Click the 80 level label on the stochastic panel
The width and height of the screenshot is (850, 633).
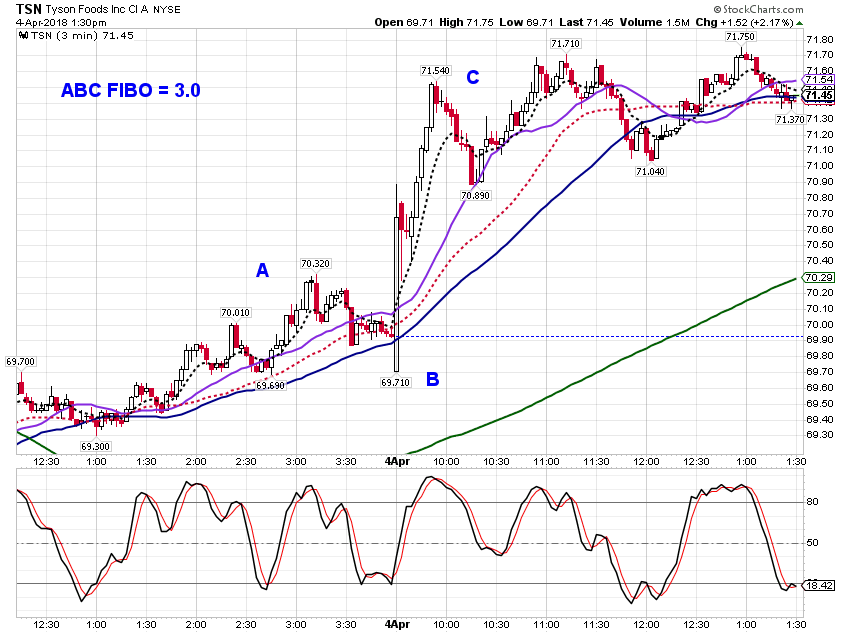coord(812,502)
